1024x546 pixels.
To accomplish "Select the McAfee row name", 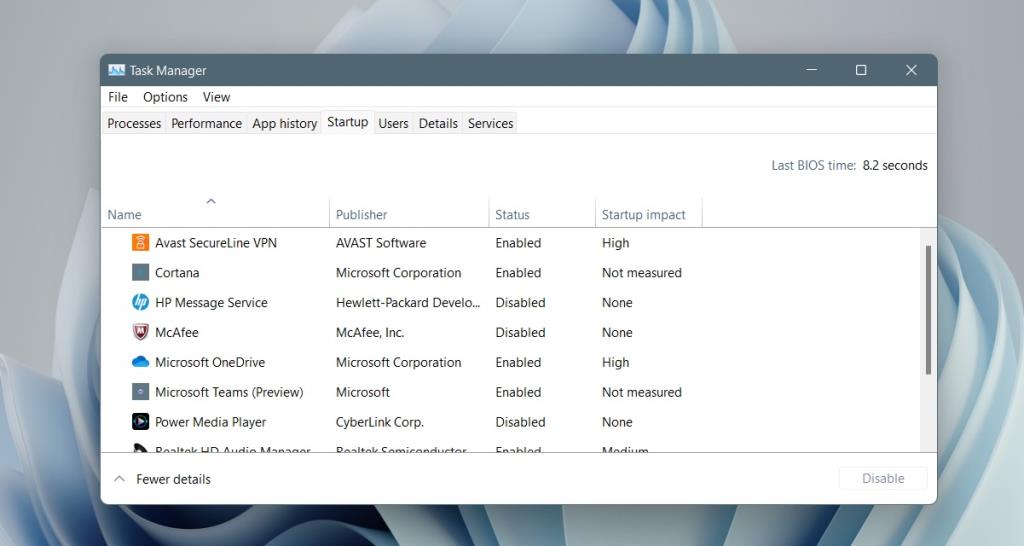I will tap(176, 332).
